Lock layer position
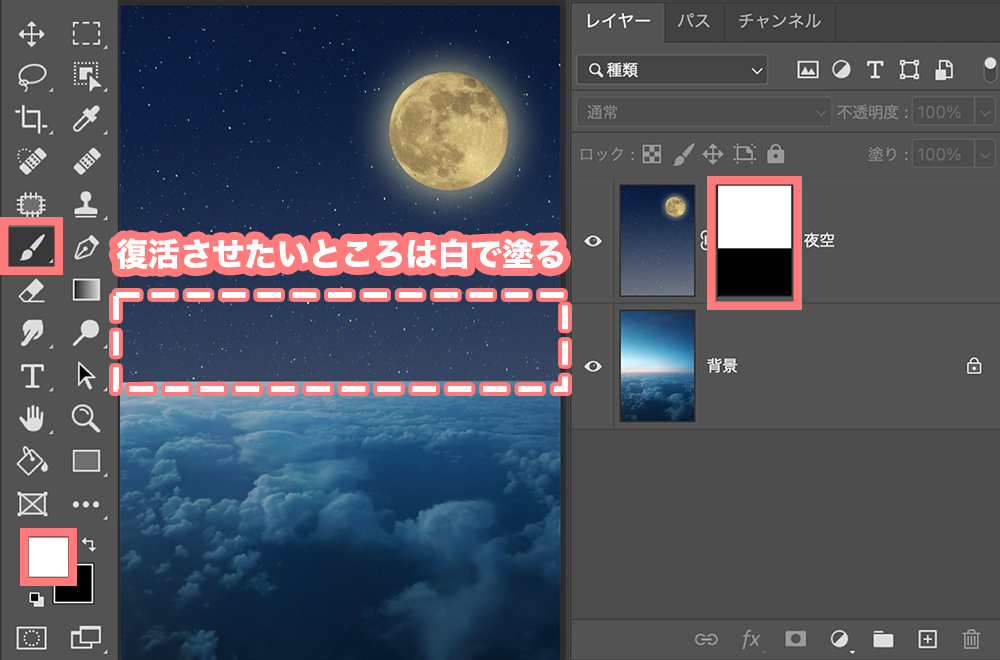The image size is (1000, 660). [713, 154]
